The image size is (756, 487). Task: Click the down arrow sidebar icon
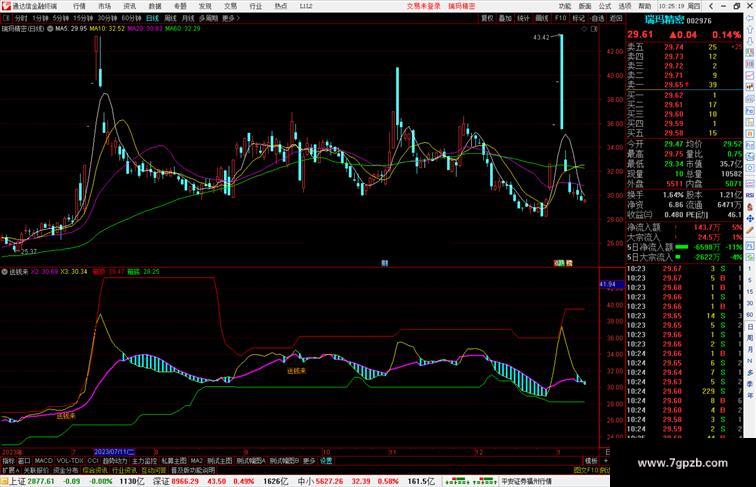750,41
